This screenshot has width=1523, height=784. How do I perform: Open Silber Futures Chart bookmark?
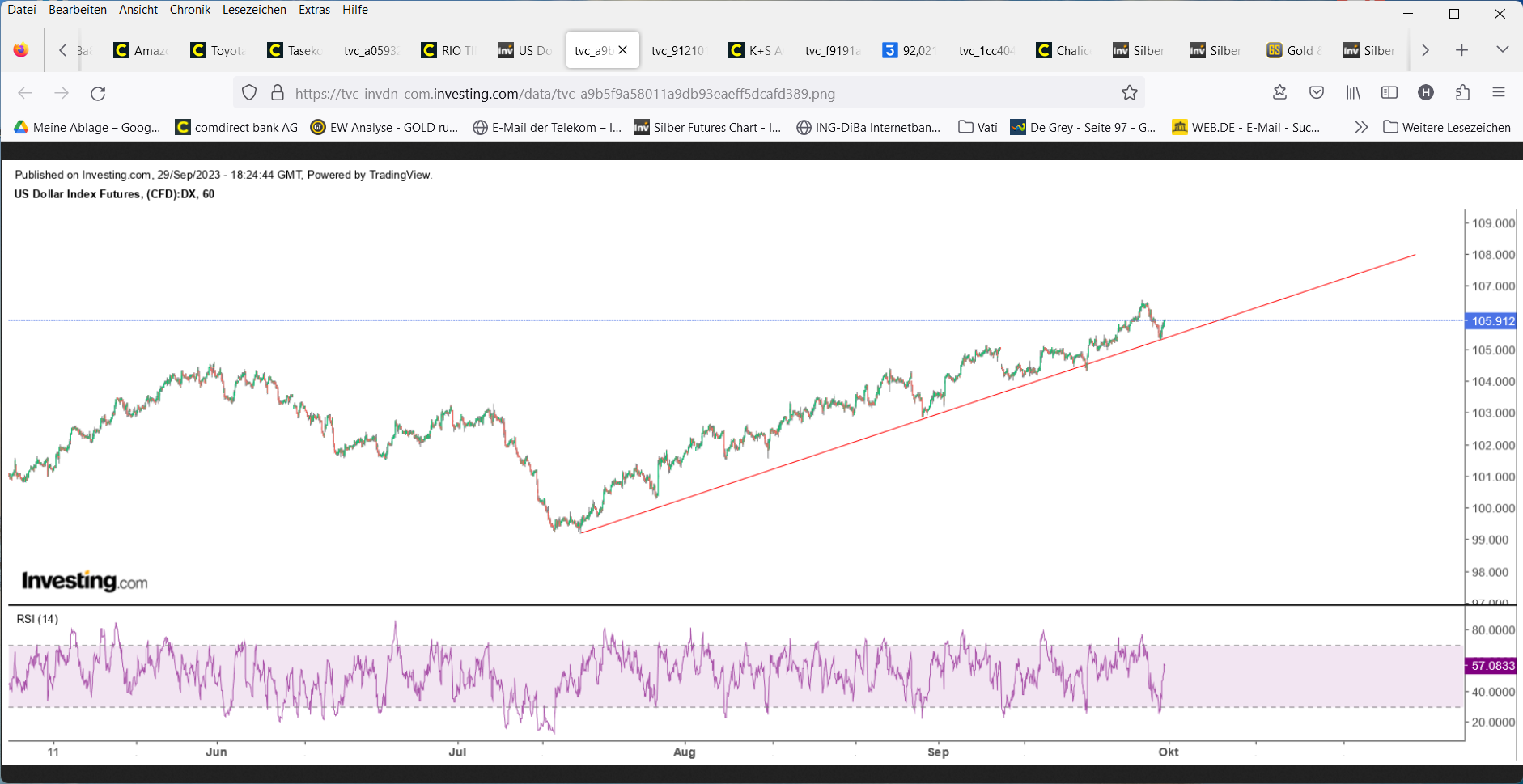point(707,127)
